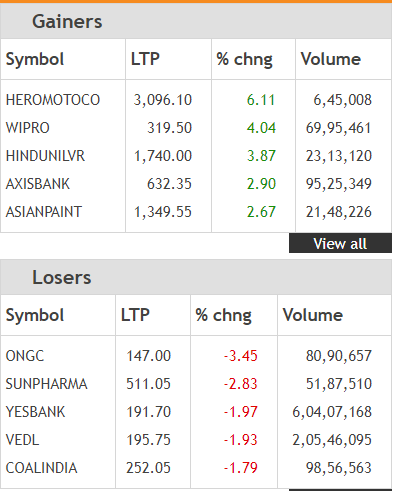Select the ONGC symbol in Losers
Image resolution: width=394 pixels, height=491 pixels.
pyautogui.click(x=25, y=356)
